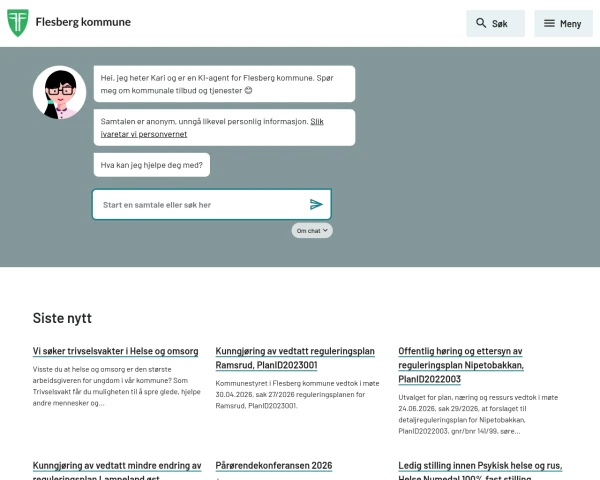This screenshot has height=480, width=600.
Task: Click the hamburger menu icon
Action: [549, 23]
